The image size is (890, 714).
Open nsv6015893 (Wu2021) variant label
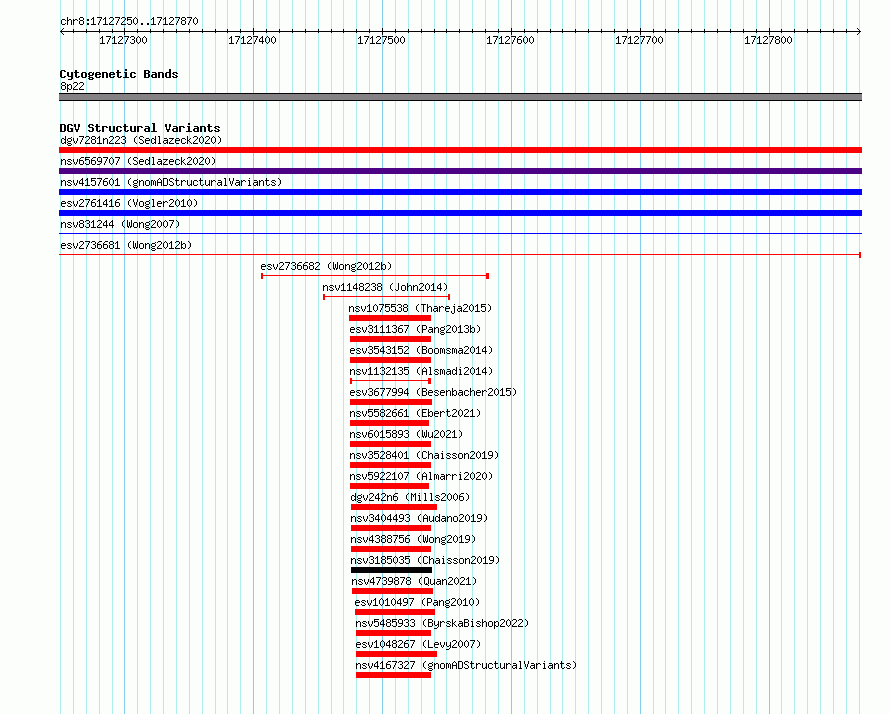406,434
